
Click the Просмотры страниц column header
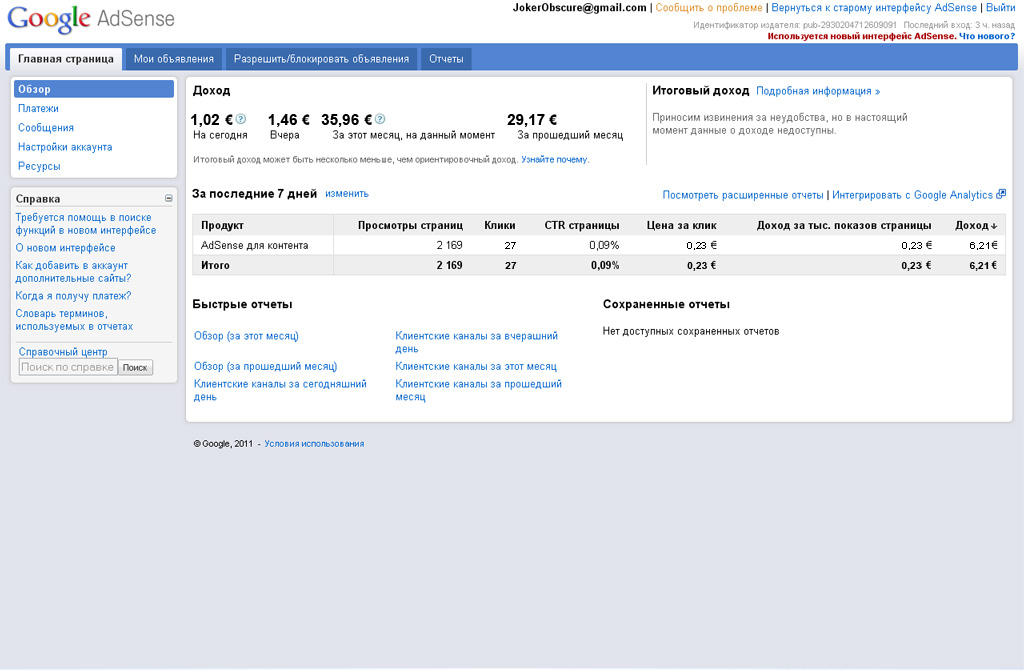pos(410,225)
